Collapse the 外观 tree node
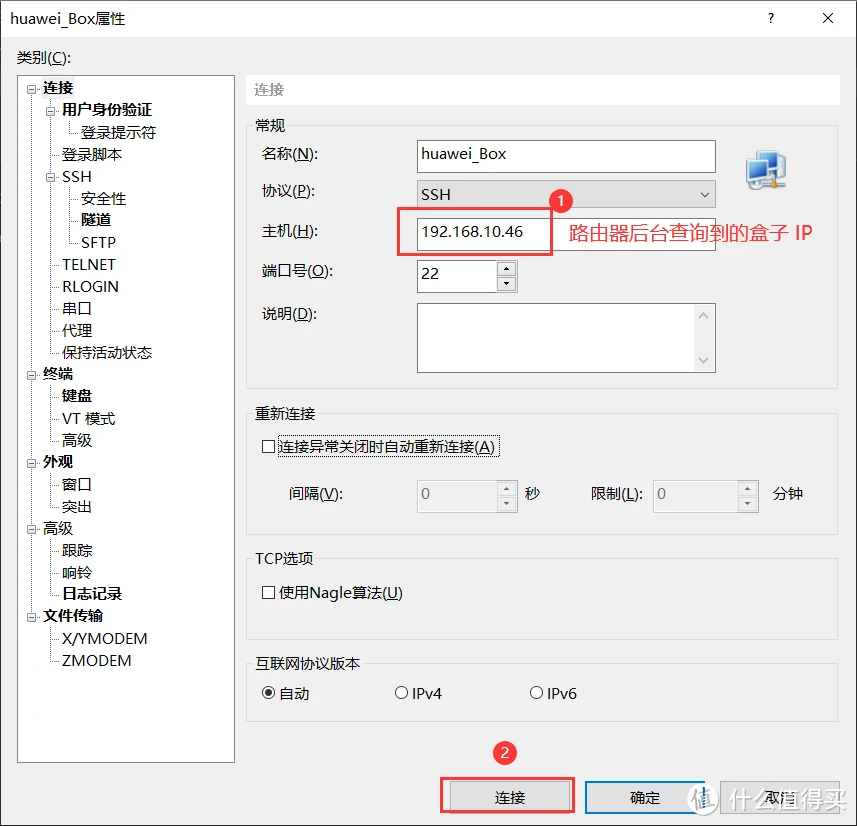The width and height of the screenshot is (857, 826). click(32, 463)
